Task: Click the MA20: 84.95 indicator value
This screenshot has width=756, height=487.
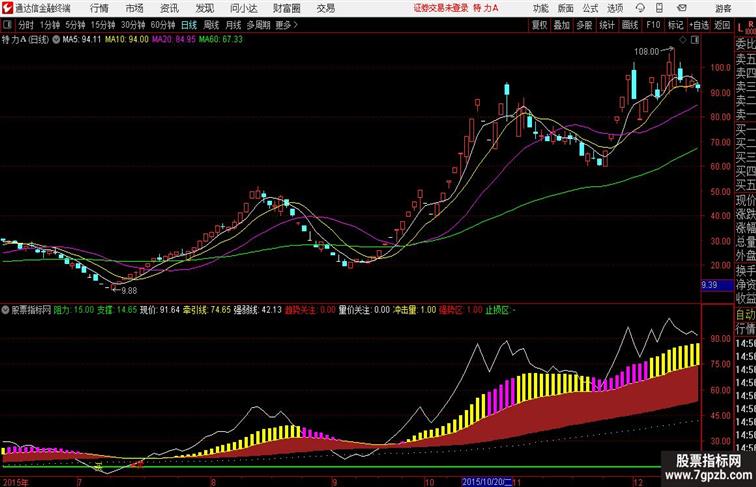Action: pos(174,40)
